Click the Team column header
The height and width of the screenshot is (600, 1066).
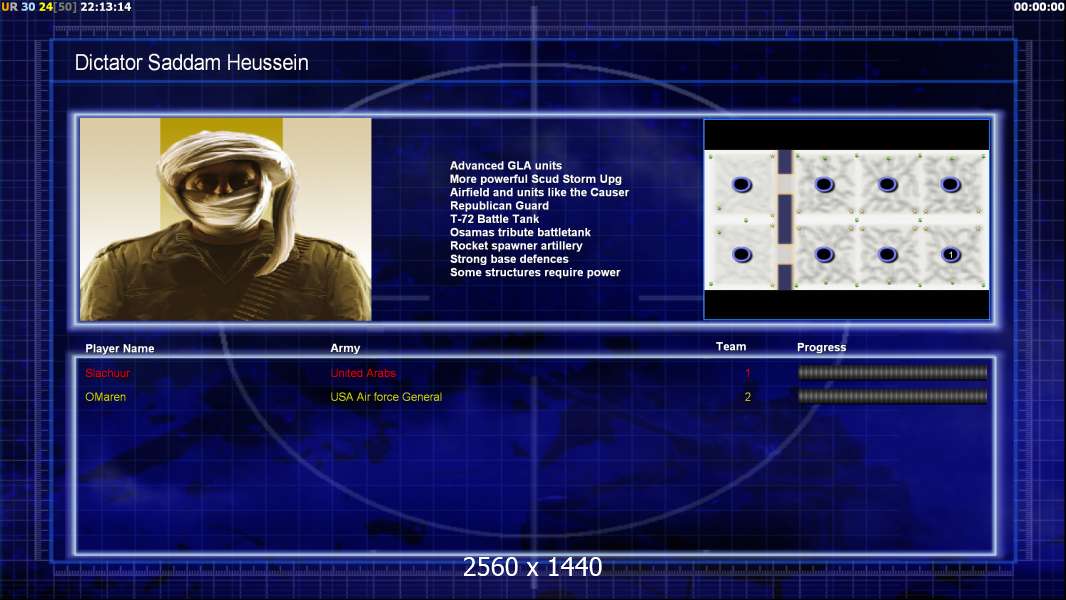click(731, 347)
